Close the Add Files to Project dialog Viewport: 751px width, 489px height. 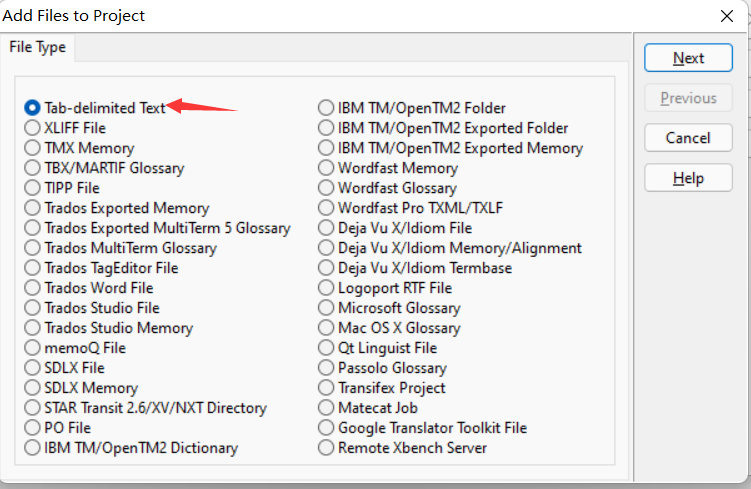(x=727, y=16)
